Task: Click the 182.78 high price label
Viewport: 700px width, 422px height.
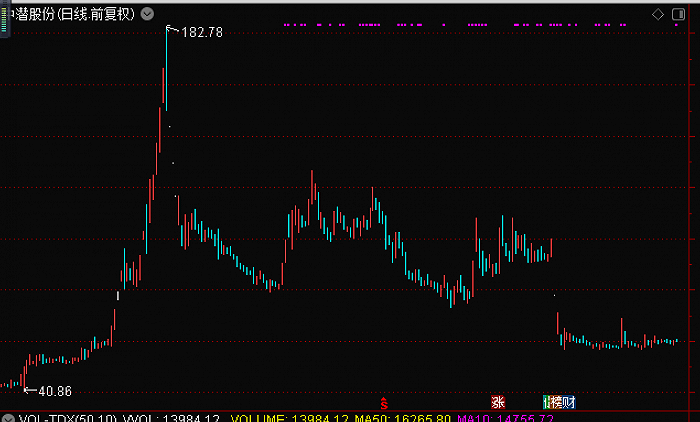Action: pyautogui.click(x=202, y=33)
